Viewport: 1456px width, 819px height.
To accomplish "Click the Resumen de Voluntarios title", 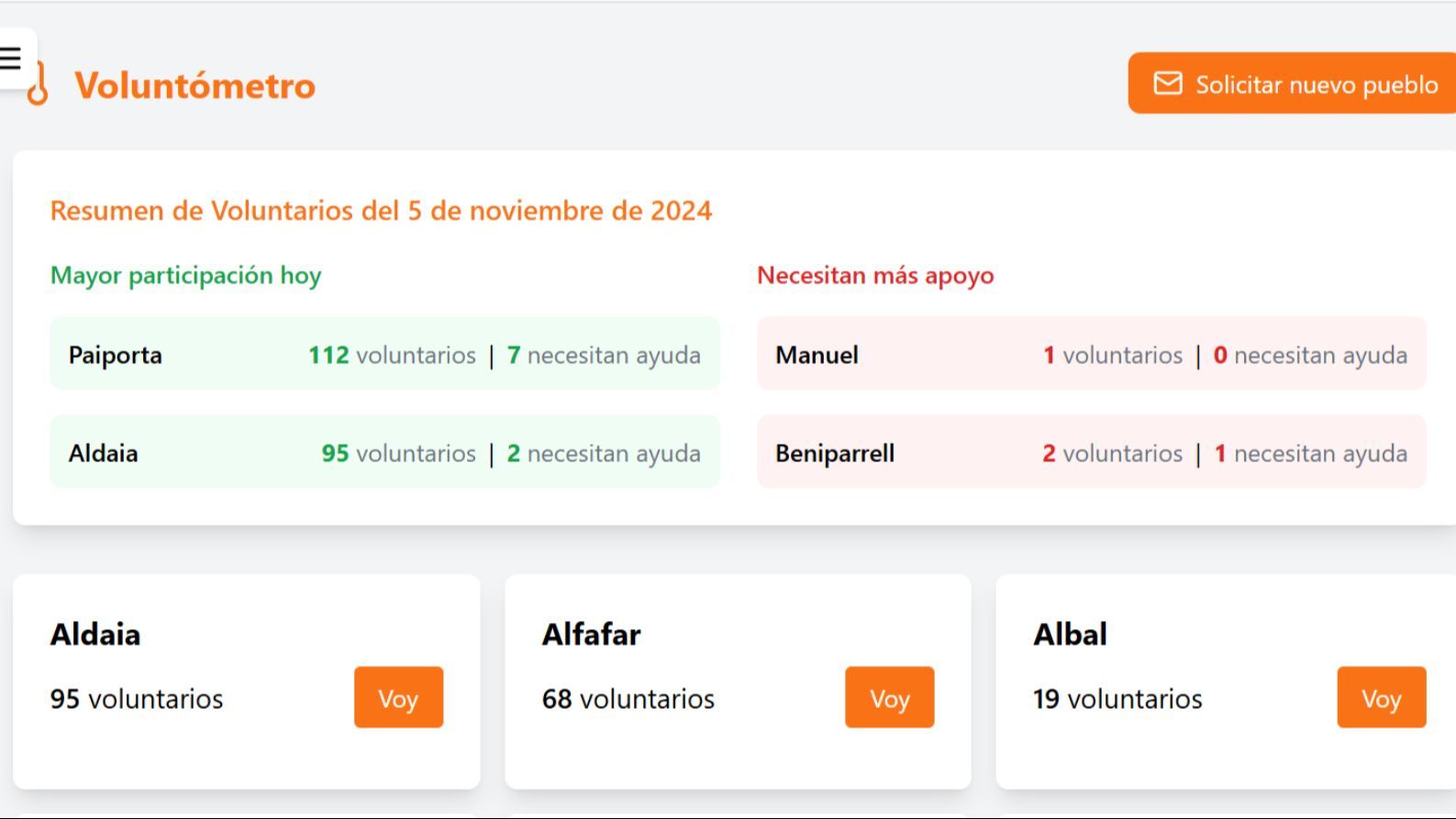I will pos(381,210).
